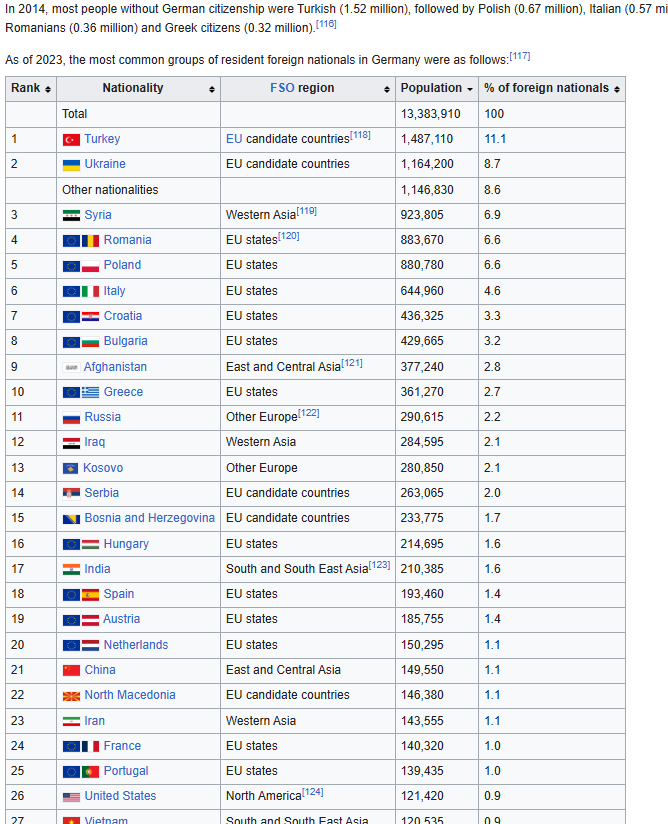Viewport: 668px width, 824px height.
Task: Click the Iran flag icon
Action: [x=71, y=722]
